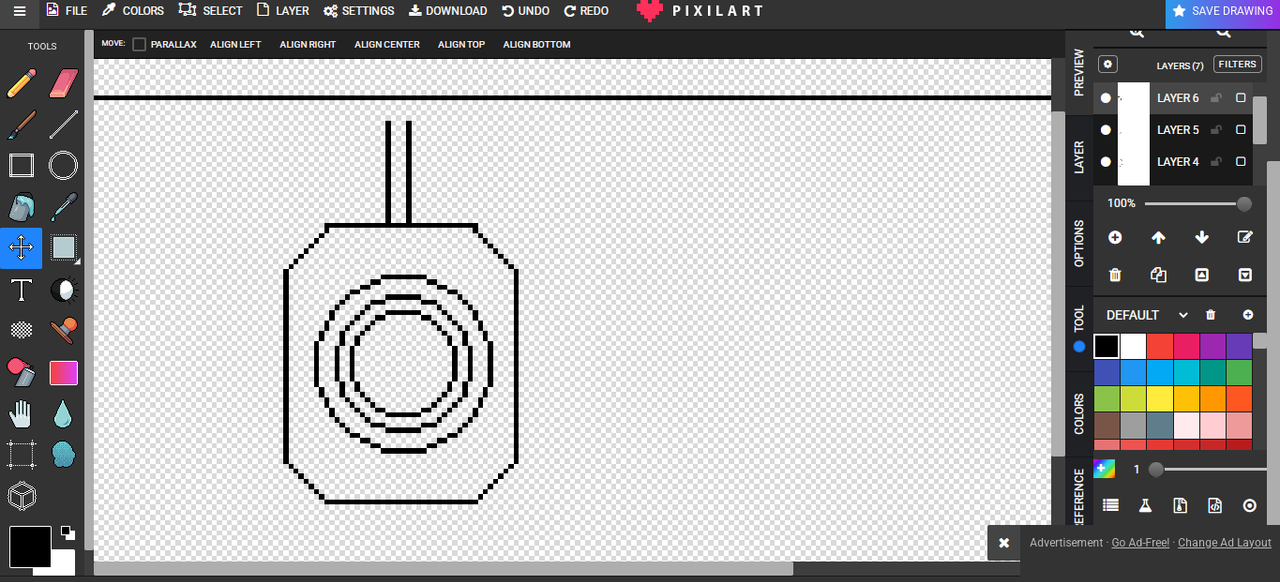Image resolution: width=1280 pixels, height=582 pixels.
Task: Open the flask color mixer icon
Action: point(1145,506)
